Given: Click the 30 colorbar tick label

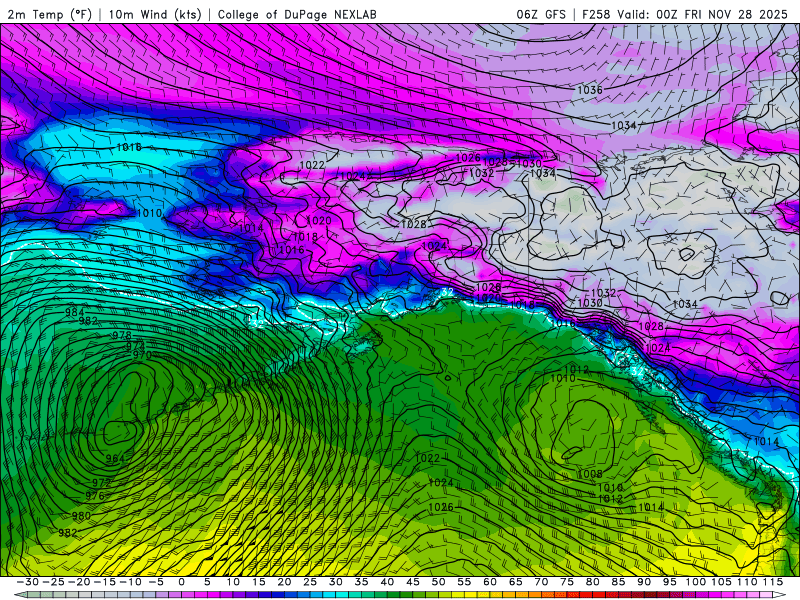Looking at the screenshot, I should point(335,582).
